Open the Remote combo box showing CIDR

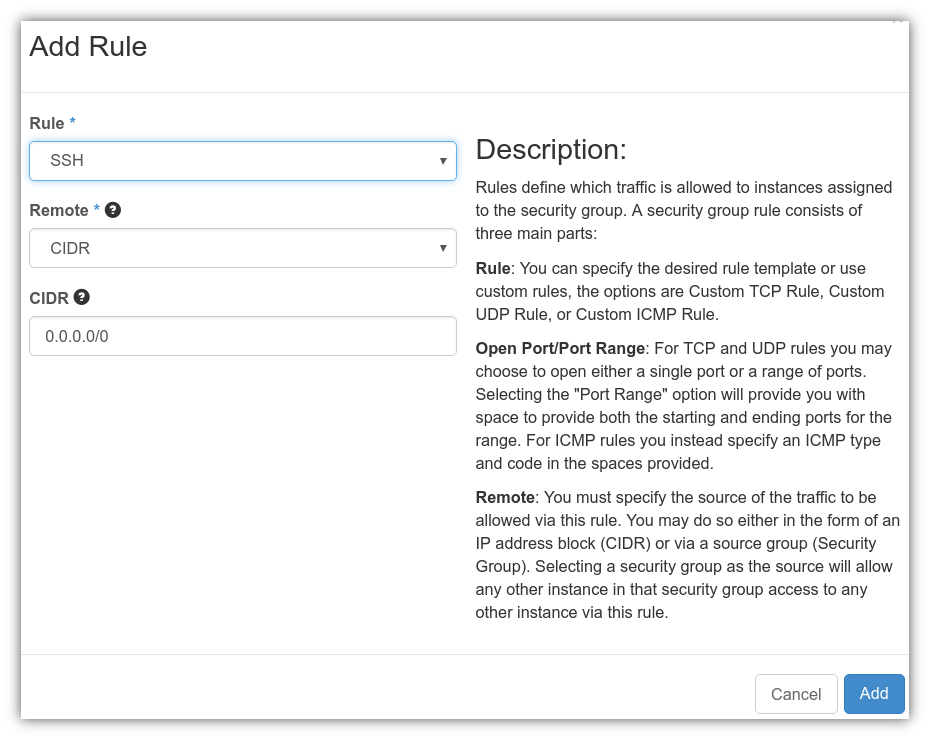coord(230,248)
